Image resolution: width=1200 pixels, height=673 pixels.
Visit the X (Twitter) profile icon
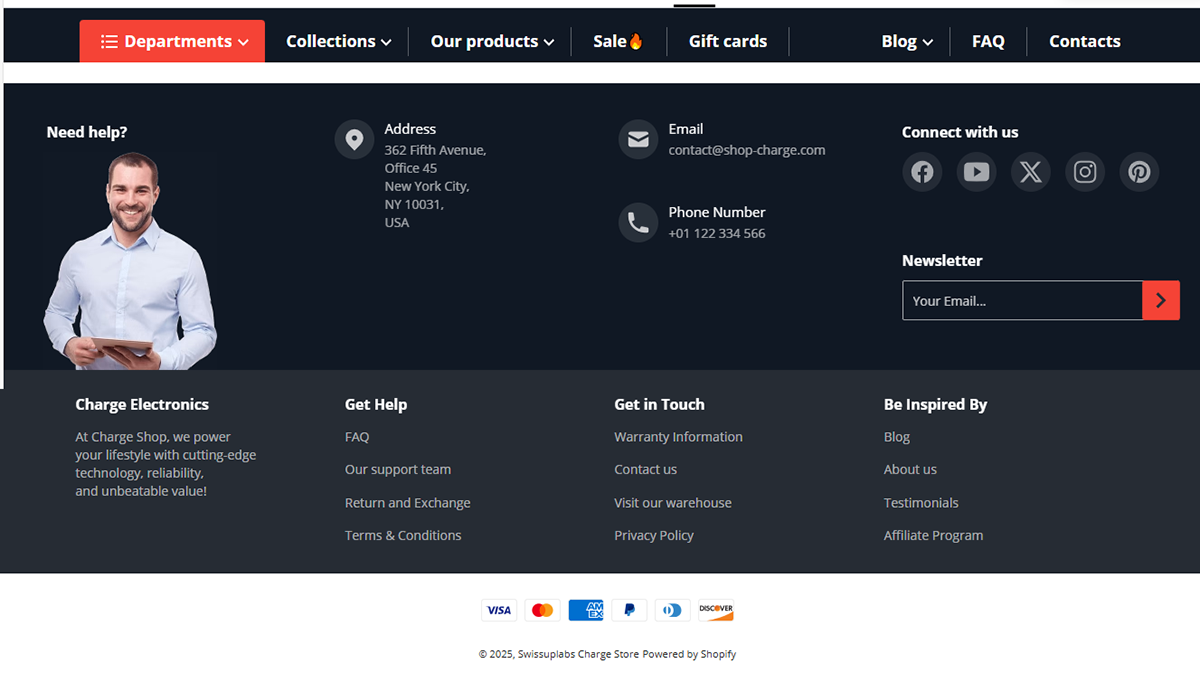coord(1031,172)
